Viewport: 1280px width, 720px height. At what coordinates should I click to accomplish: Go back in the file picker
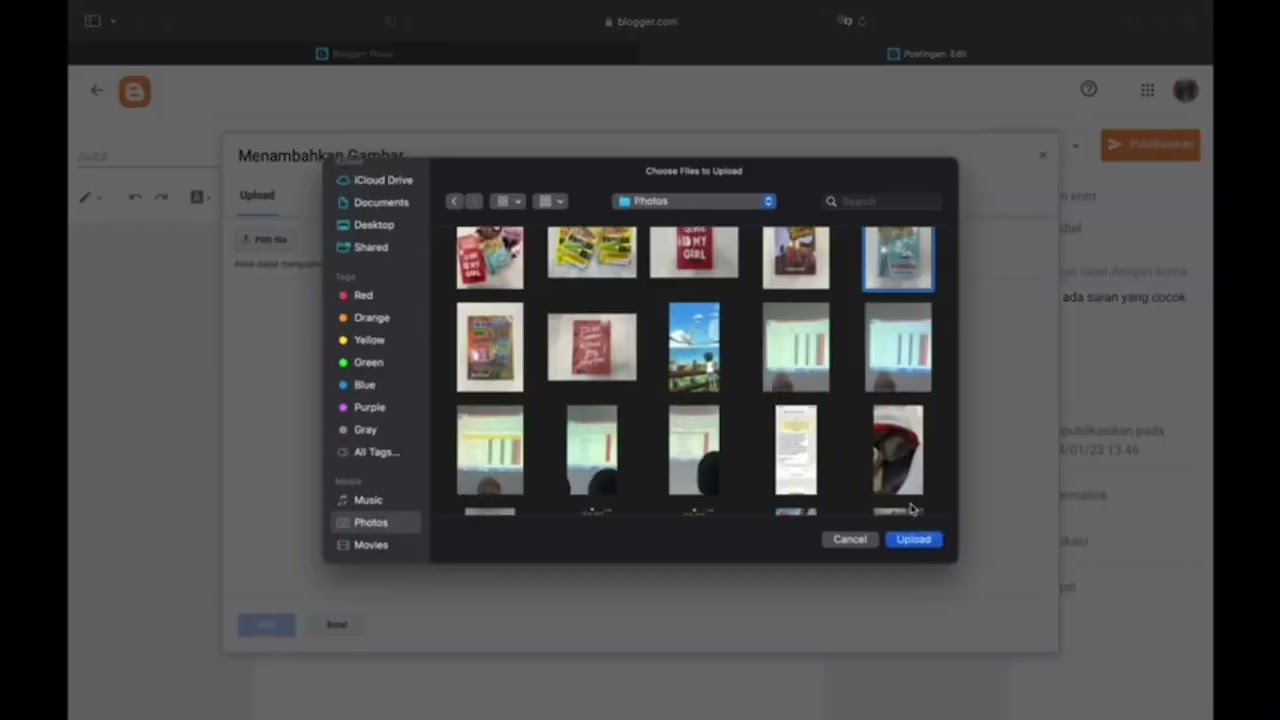point(455,201)
